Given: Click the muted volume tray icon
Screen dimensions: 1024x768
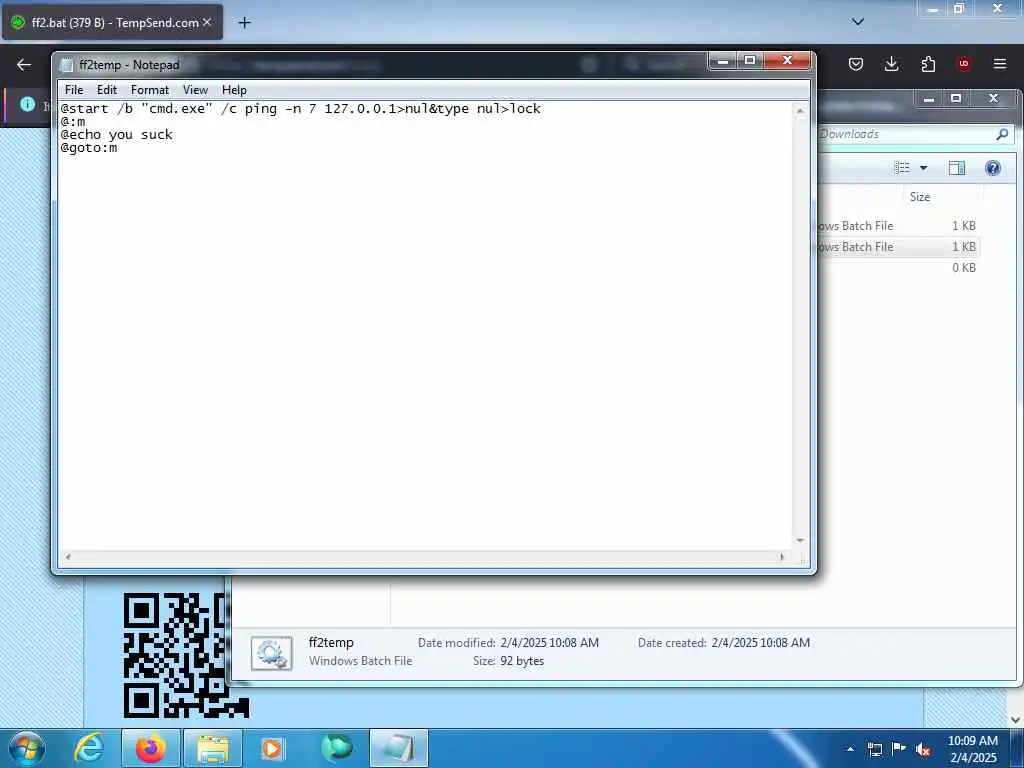Looking at the screenshot, I should click(x=923, y=750).
